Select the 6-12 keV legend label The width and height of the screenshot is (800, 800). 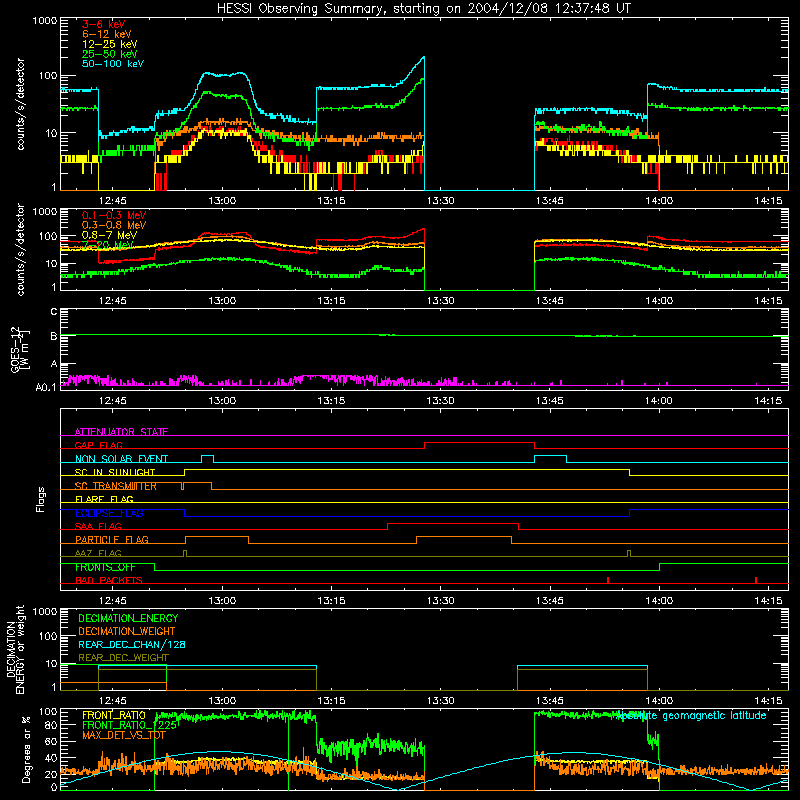(107, 34)
